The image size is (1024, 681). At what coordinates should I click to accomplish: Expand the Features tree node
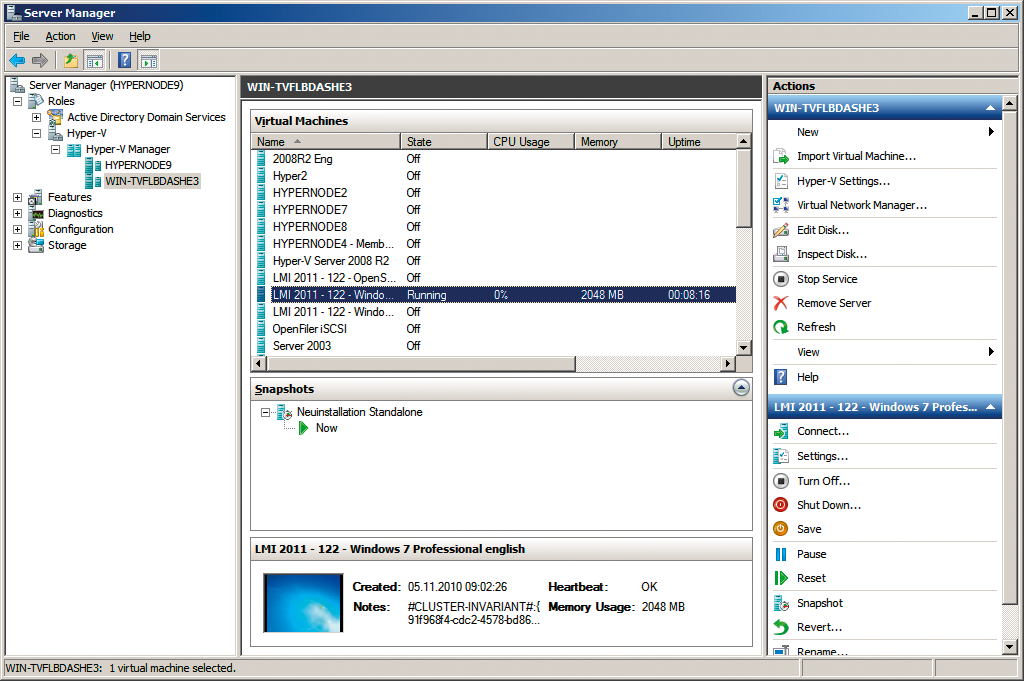[x=16, y=197]
